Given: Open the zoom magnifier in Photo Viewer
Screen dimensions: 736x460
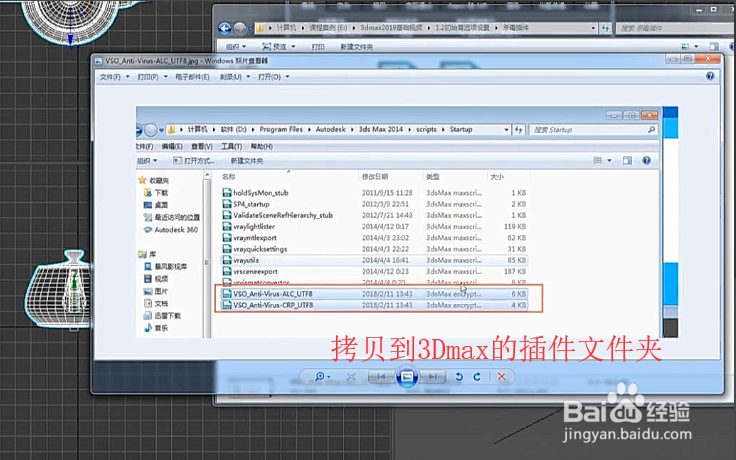Looking at the screenshot, I should (322, 376).
